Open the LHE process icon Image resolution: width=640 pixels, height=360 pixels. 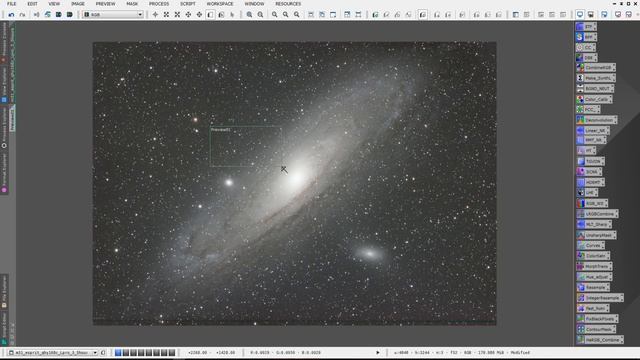[x=587, y=192]
